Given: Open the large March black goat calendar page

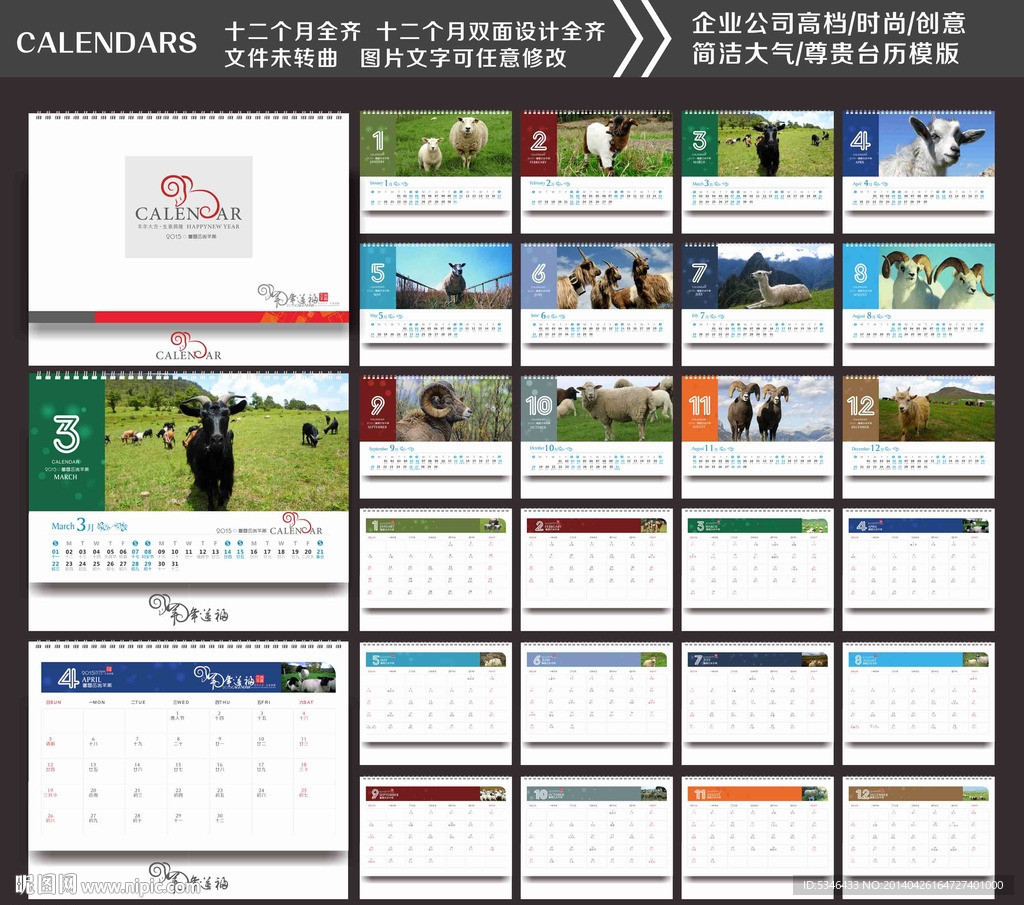Looking at the screenshot, I should (x=189, y=501).
